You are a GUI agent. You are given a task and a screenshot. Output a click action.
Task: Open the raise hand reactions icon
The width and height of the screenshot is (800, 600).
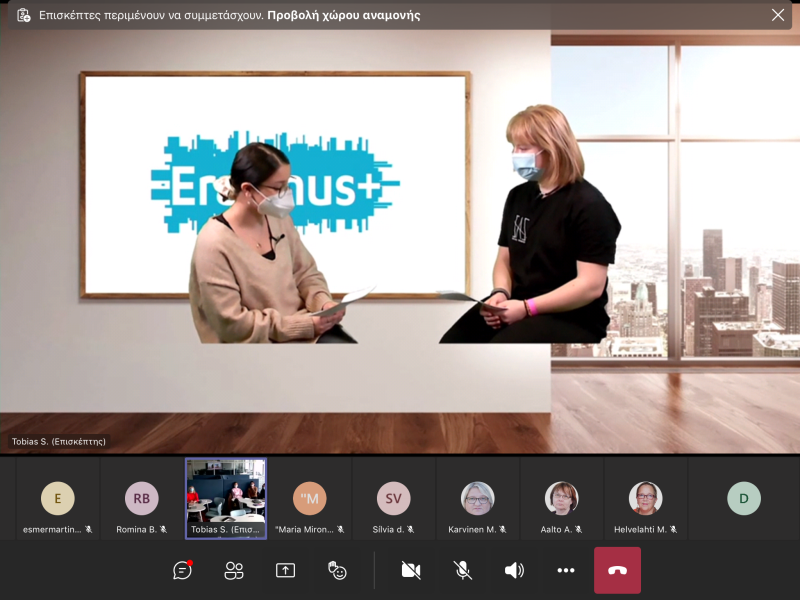pyautogui.click(x=337, y=570)
